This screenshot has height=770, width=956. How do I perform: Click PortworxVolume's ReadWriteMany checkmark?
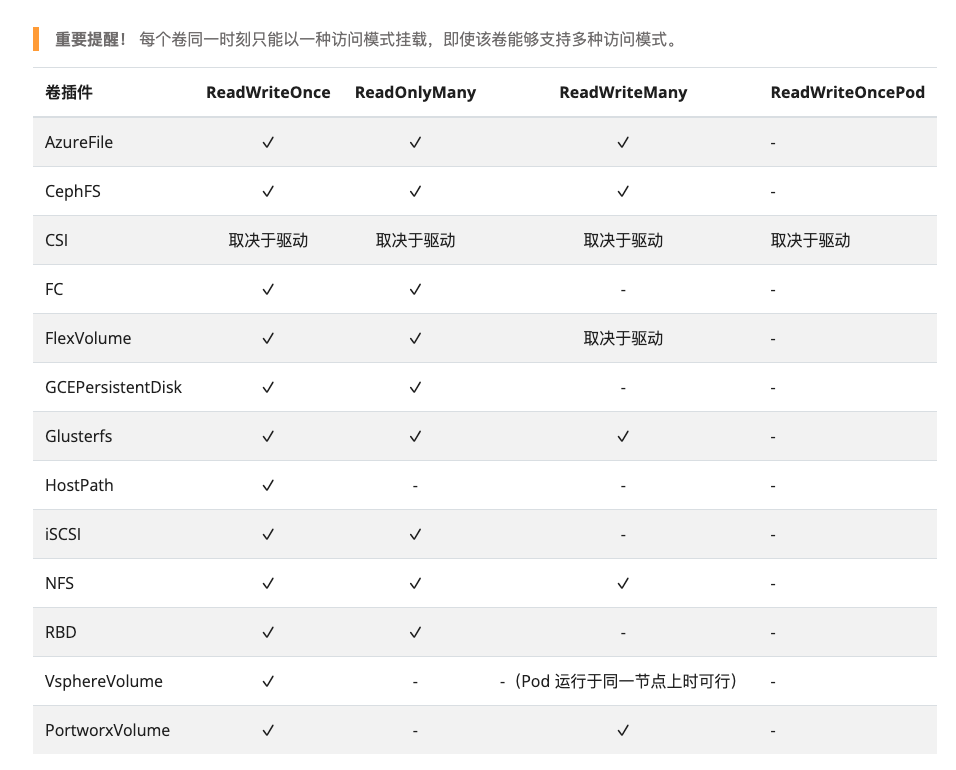coord(623,731)
